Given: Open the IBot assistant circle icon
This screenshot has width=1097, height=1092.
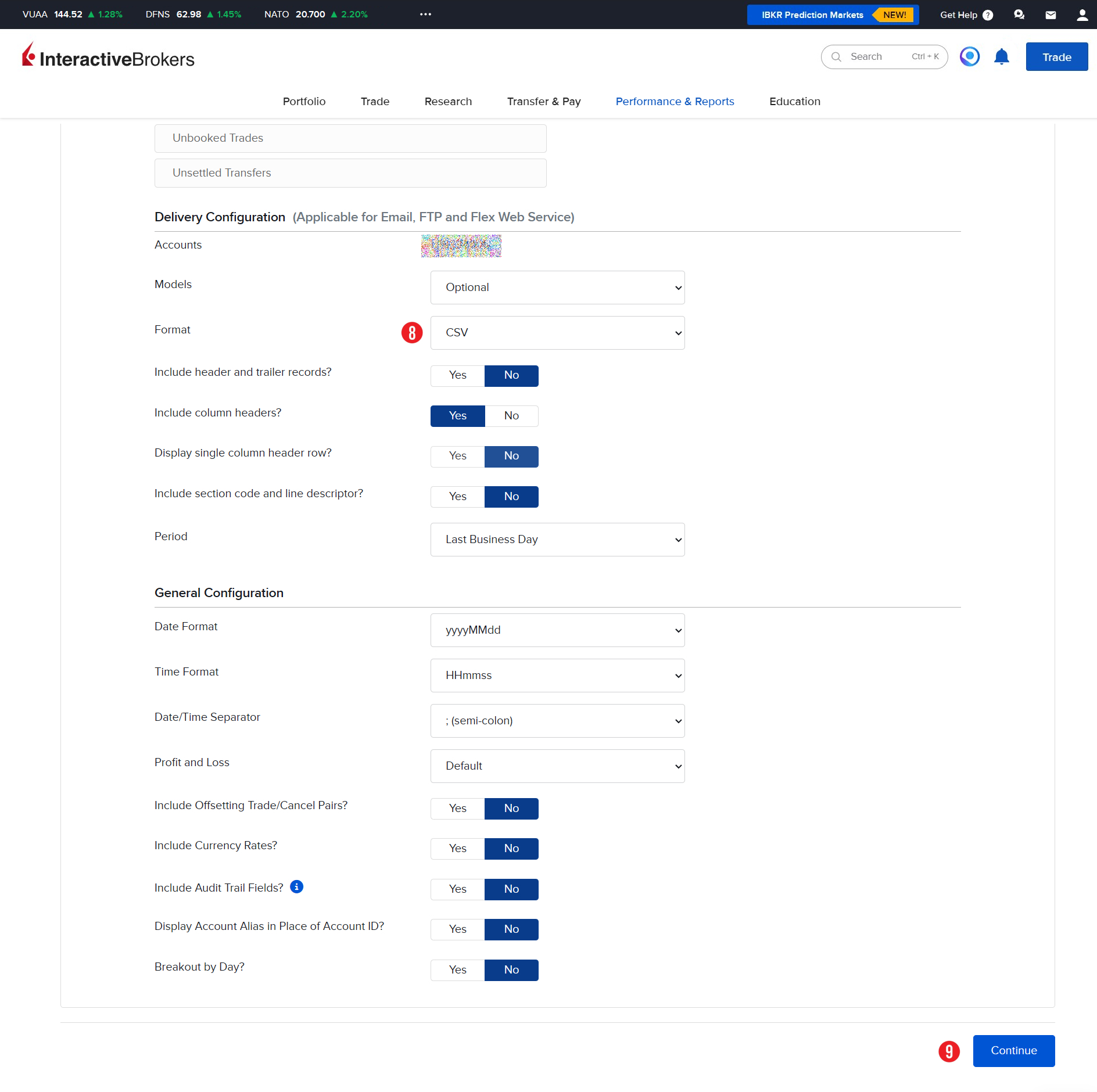Looking at the screenshot, I should pyautogui.click(x=970, y=56).
